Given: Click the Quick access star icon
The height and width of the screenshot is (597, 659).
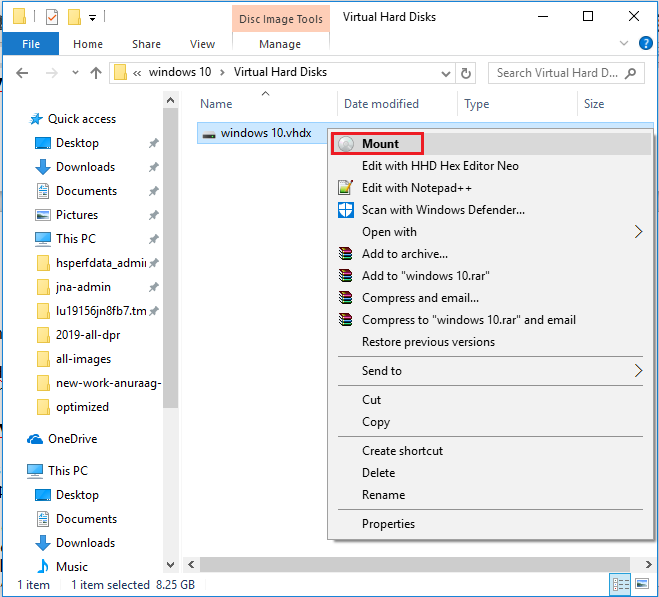Looking at the screenshot, I should tap(36, 119).
